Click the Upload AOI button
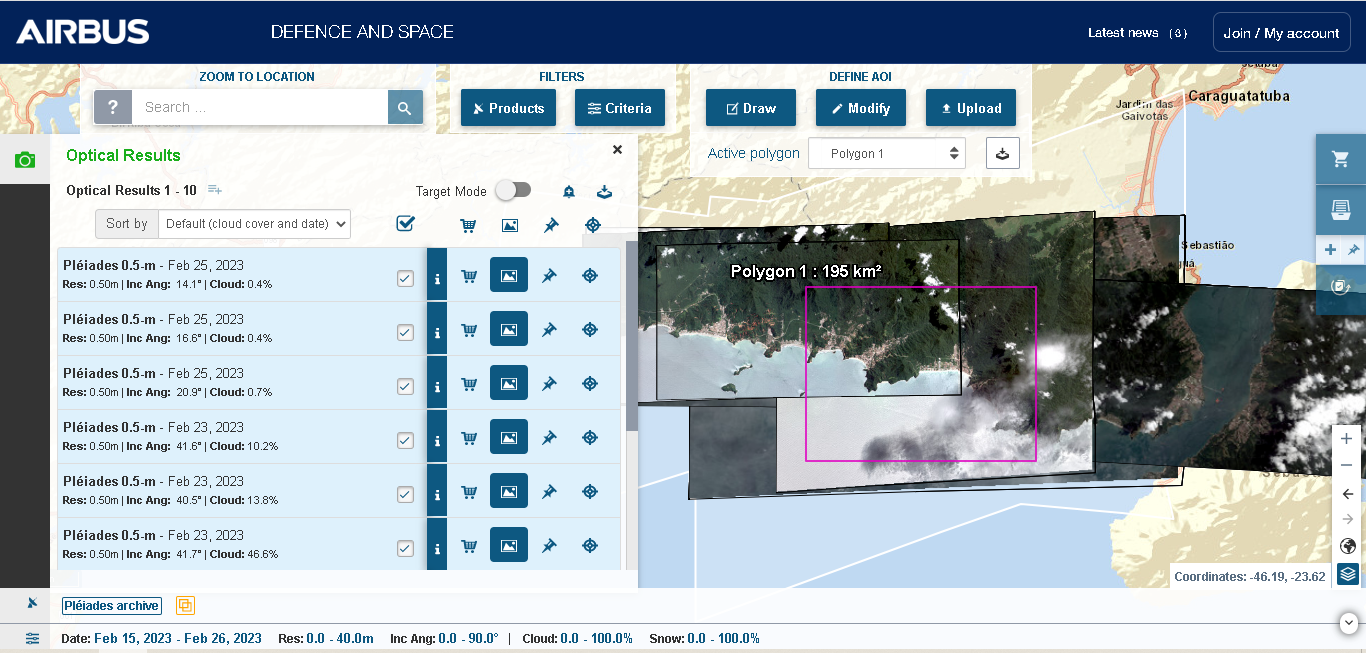 (x=971, y=108)
